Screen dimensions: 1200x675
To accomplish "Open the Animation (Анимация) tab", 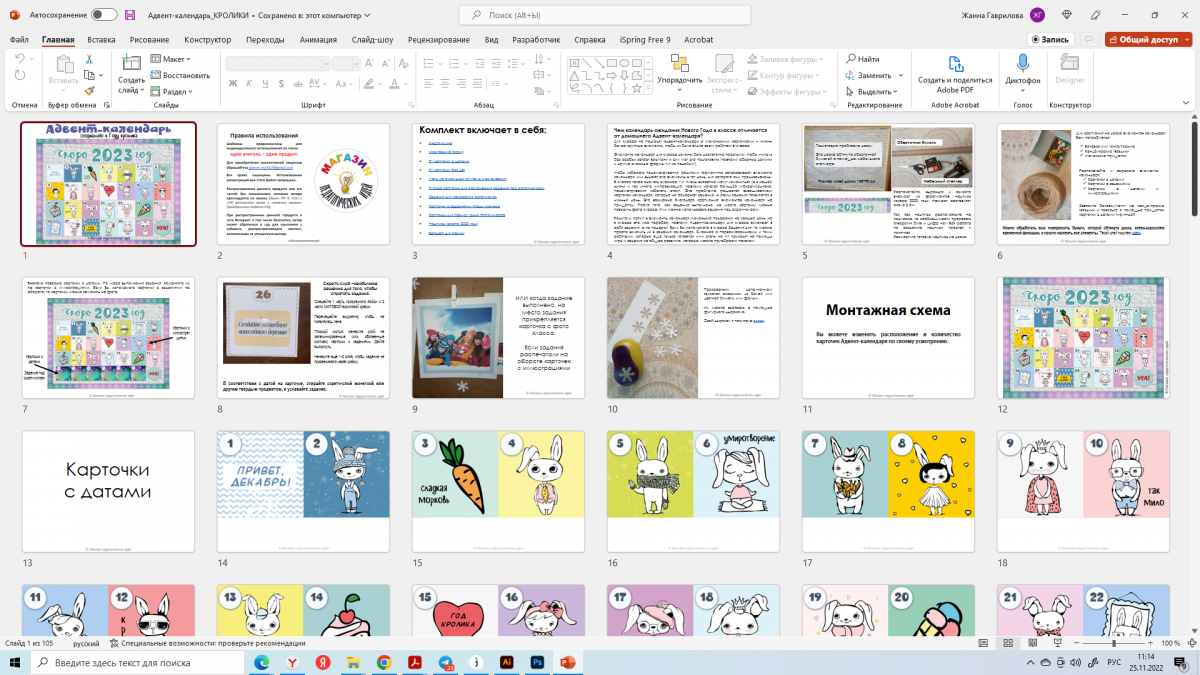I will (318, 40).
